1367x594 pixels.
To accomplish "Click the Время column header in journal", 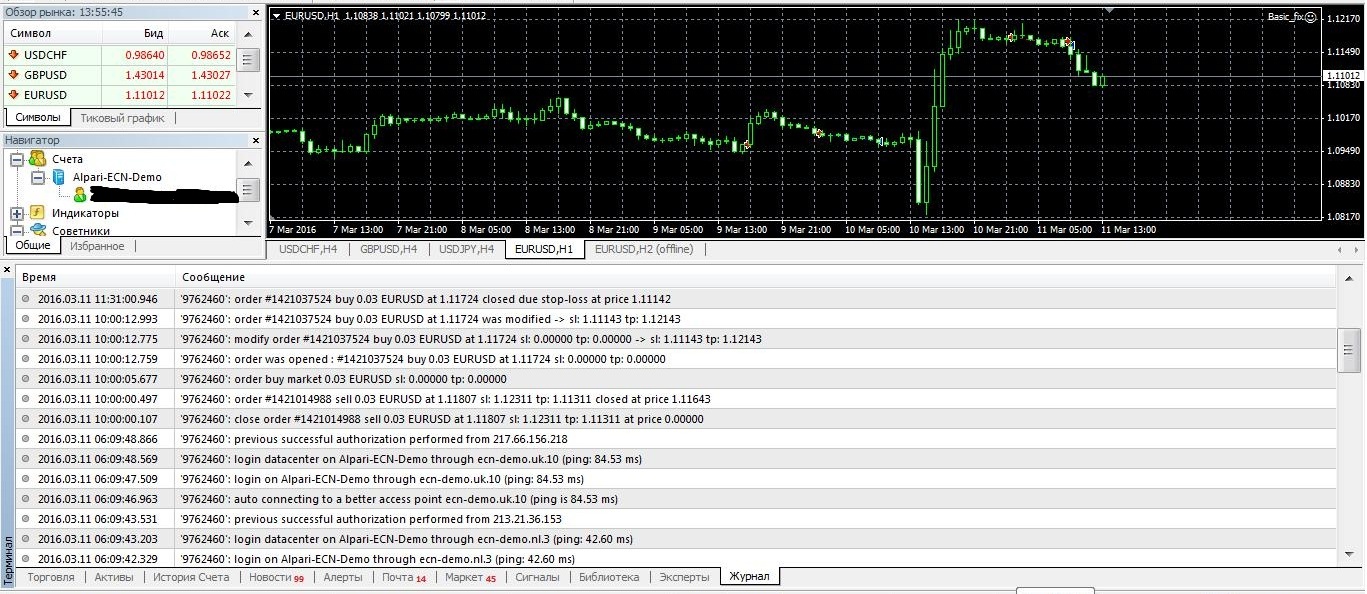I will 95,277.
